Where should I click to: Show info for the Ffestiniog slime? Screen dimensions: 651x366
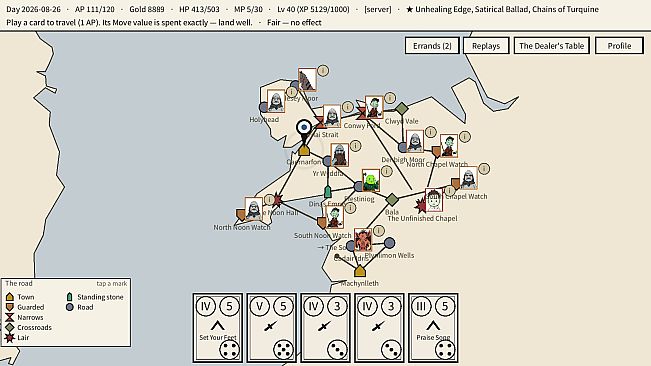click(x=387, y=171)
